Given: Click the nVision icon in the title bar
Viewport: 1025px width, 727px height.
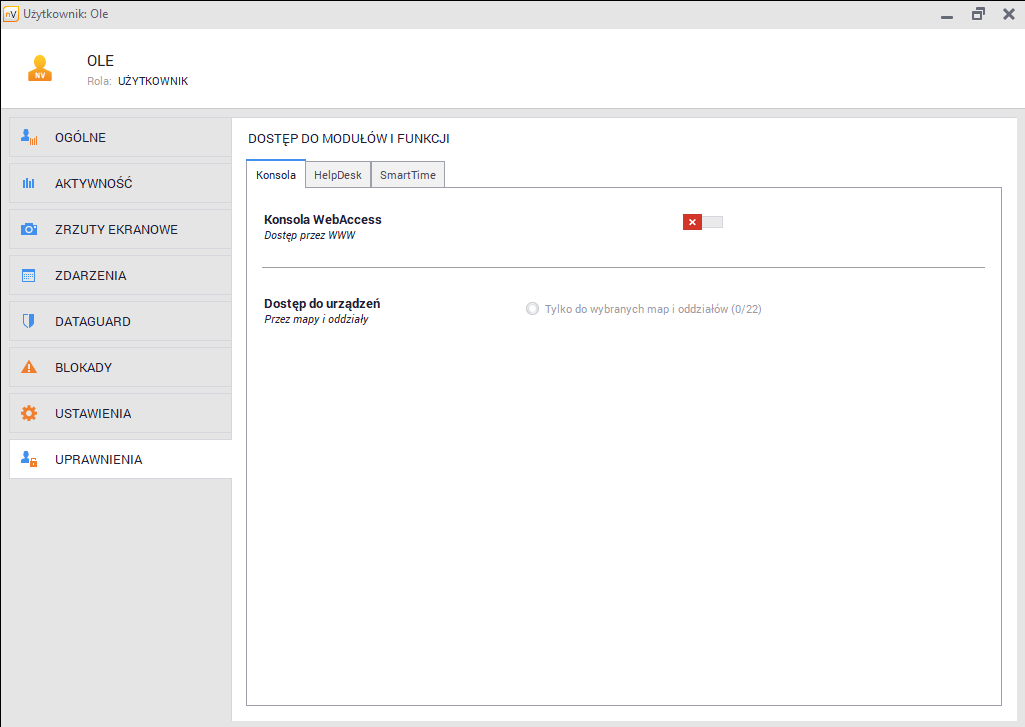Looking at the screenshot, I should [12, 13].
